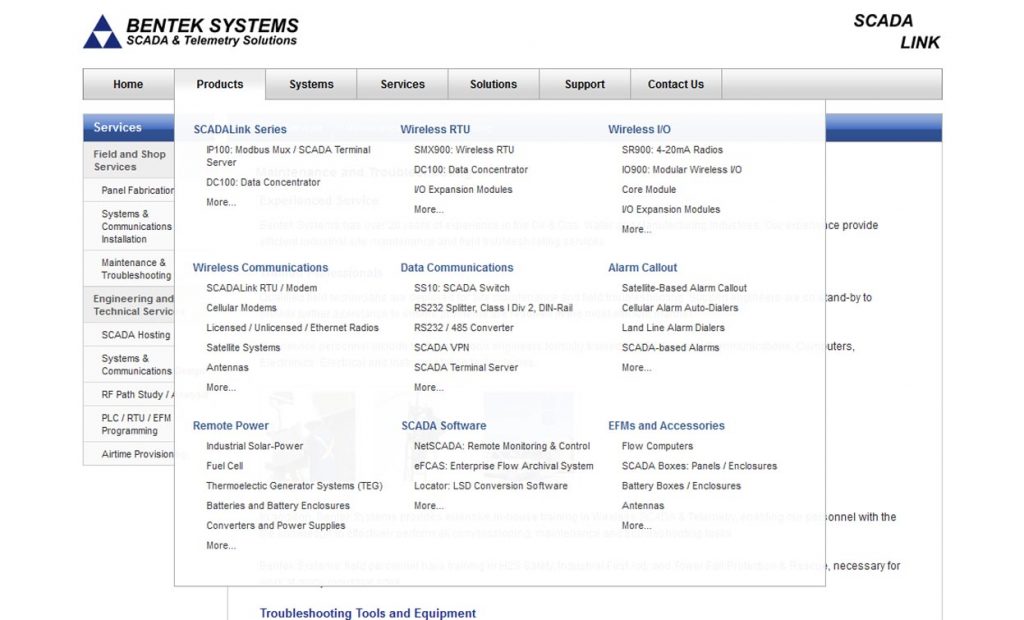Image resolution: width=1024 pixels, height=620 pixels.
Task: Open the Contact Us menu
Action: coord(675,84)
